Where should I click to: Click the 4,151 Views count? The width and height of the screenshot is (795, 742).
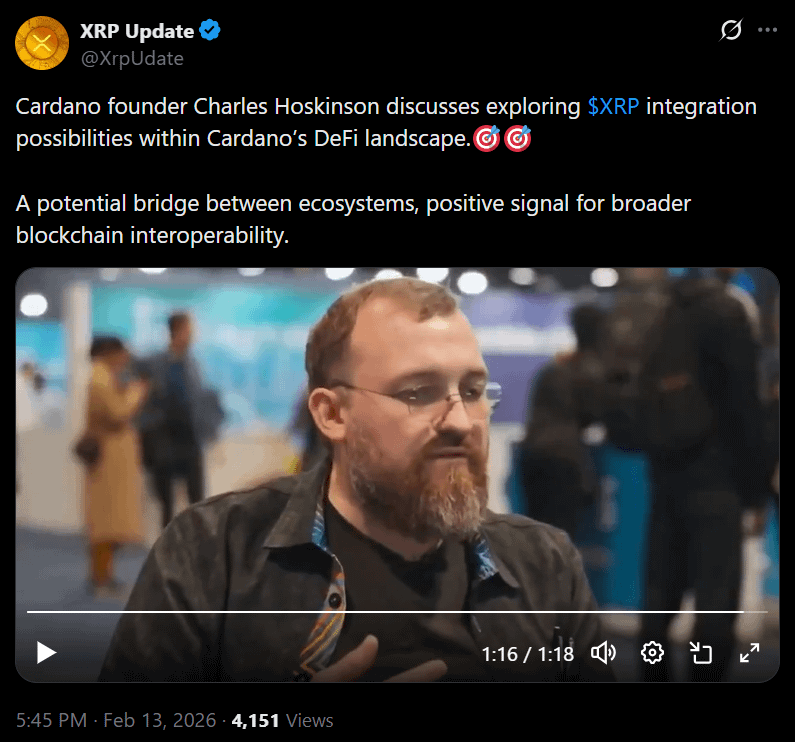click(282, 720)
